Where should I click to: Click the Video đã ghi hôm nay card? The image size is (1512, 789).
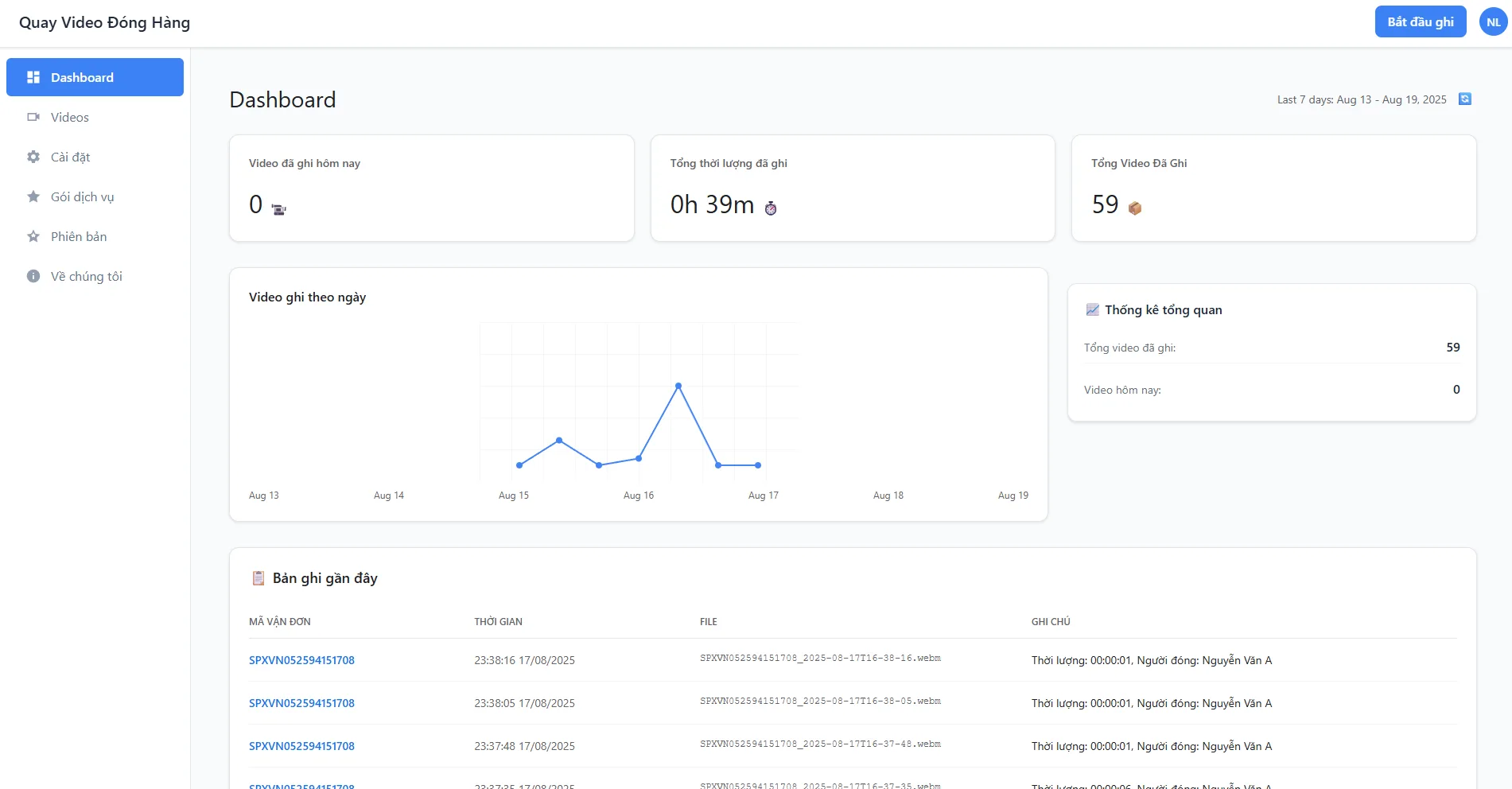tap(432, 188)
